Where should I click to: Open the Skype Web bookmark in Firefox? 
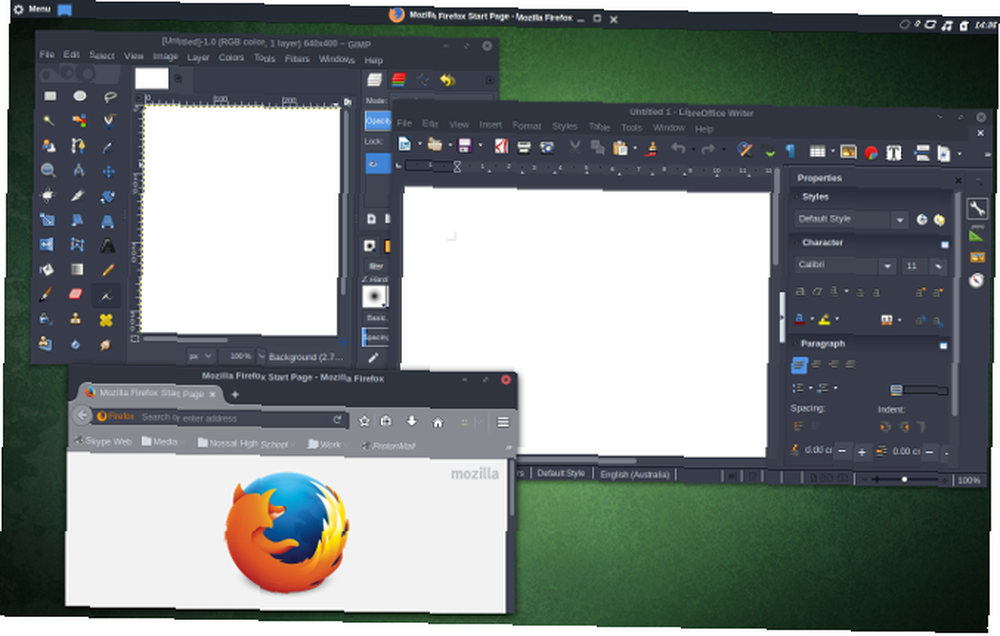tap(103, 441)
